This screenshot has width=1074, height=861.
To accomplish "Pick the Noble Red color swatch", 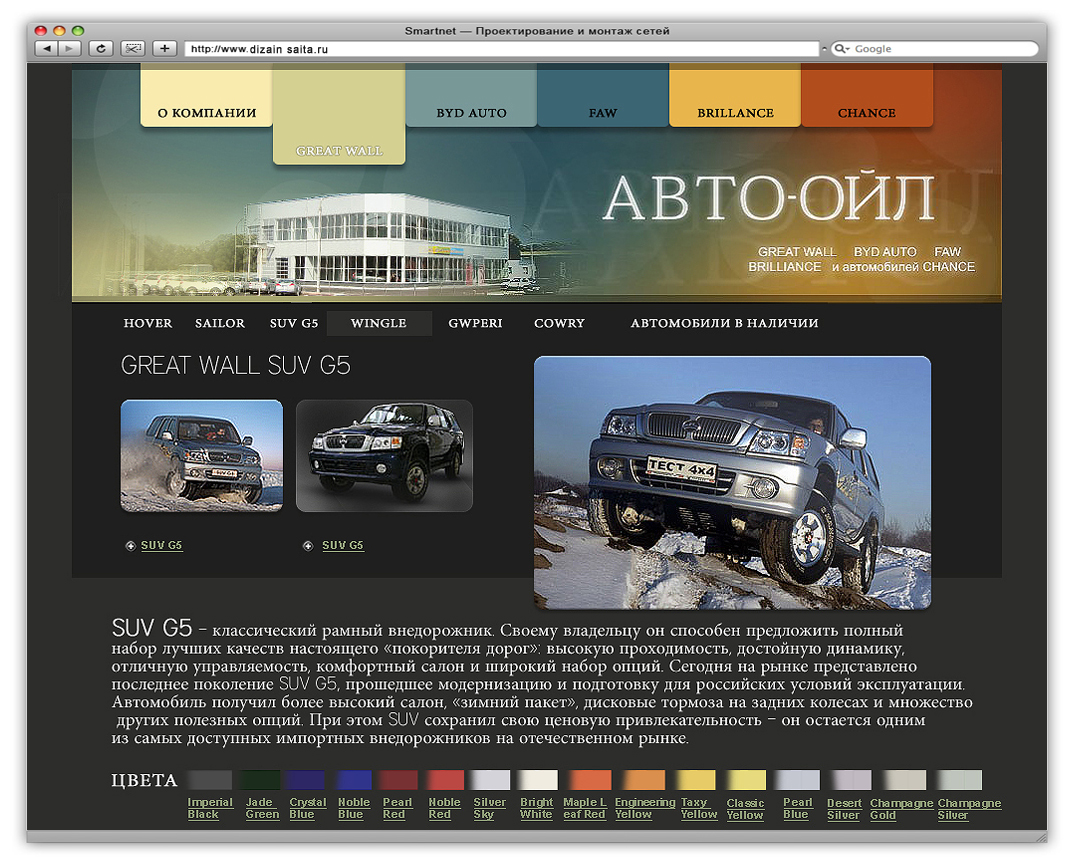I will [x=445, y=779].
